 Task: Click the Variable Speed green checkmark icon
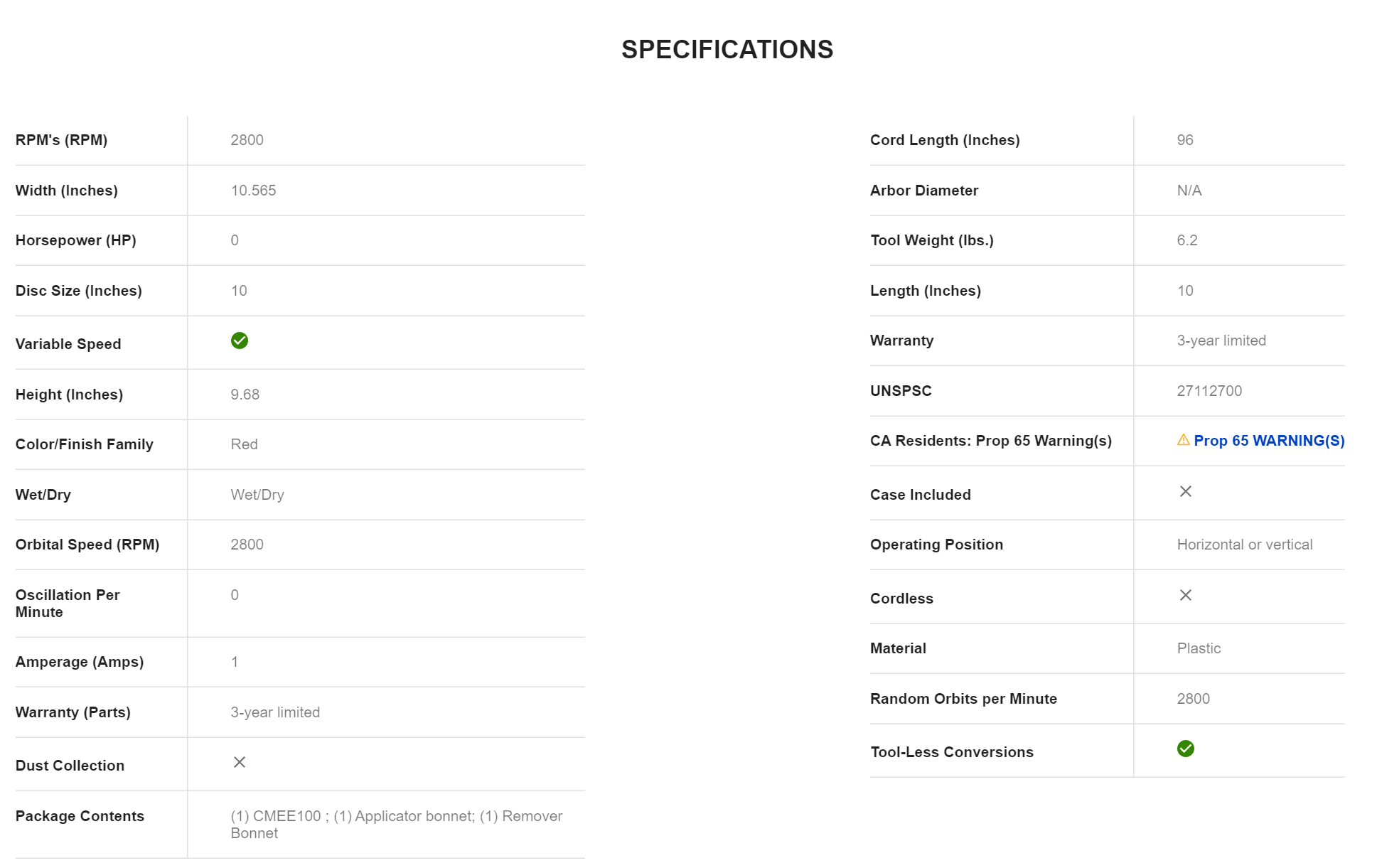[x=240, y=341]
